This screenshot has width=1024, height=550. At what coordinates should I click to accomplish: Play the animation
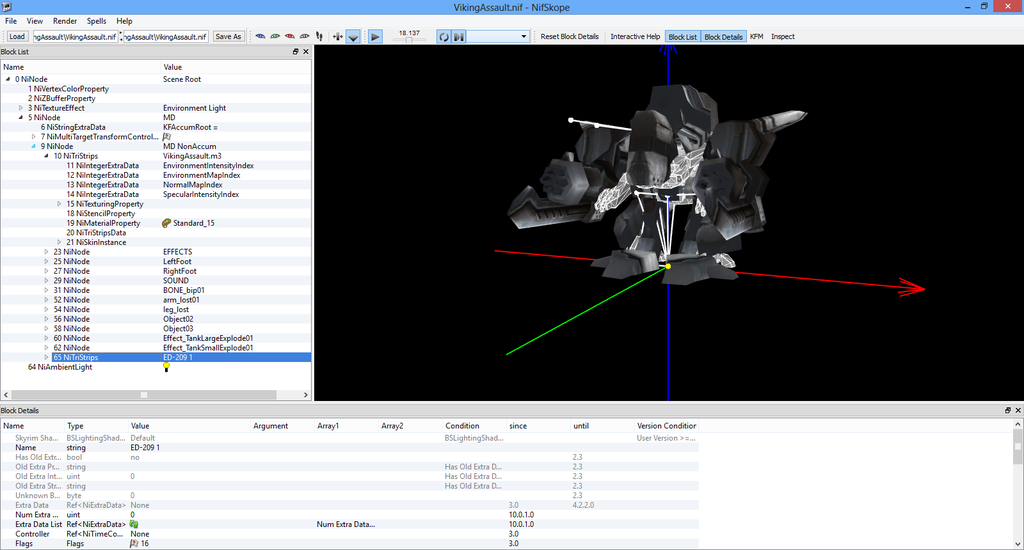376,37
